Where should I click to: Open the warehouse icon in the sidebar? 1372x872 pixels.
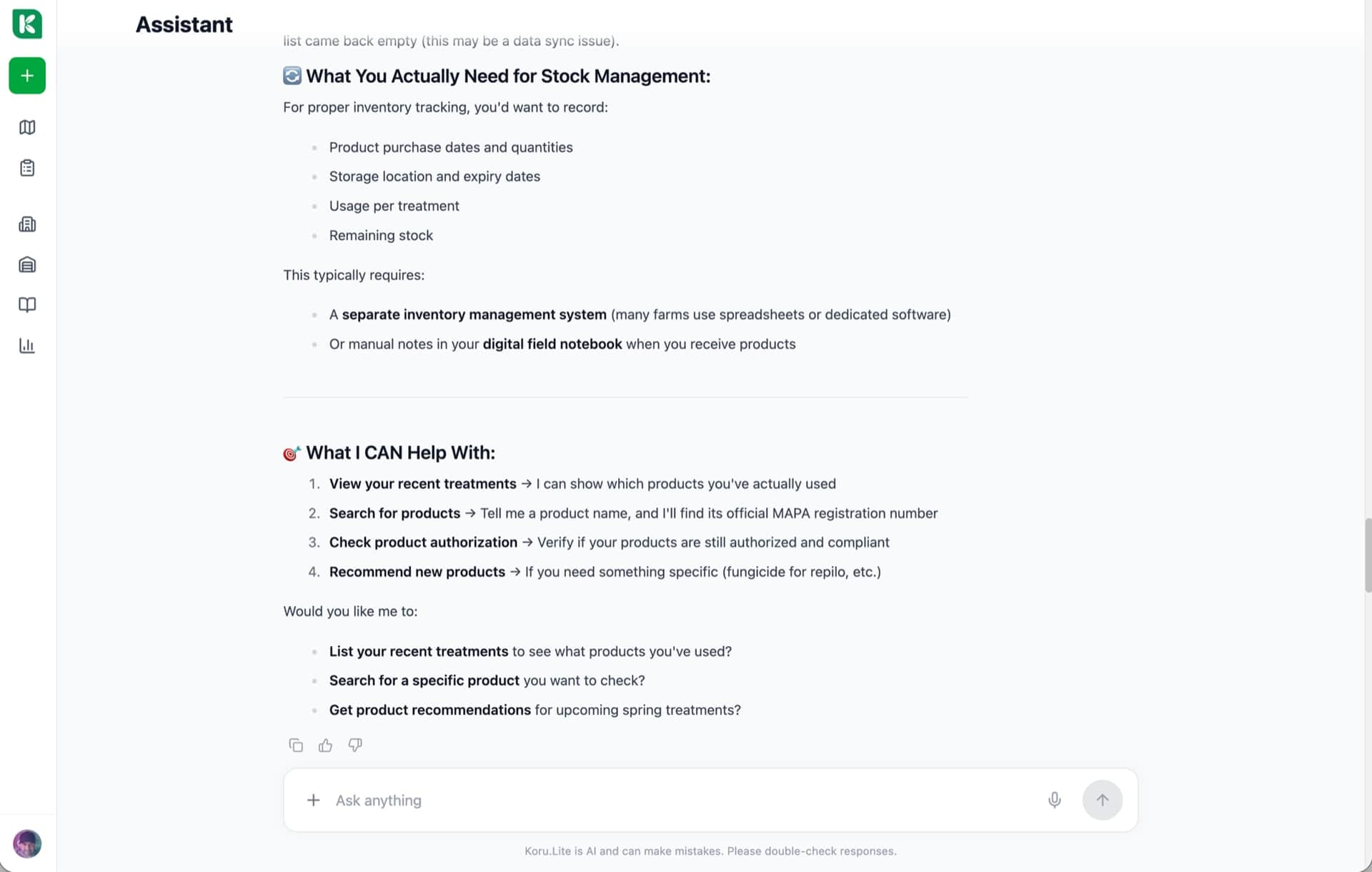coord(27,265)
